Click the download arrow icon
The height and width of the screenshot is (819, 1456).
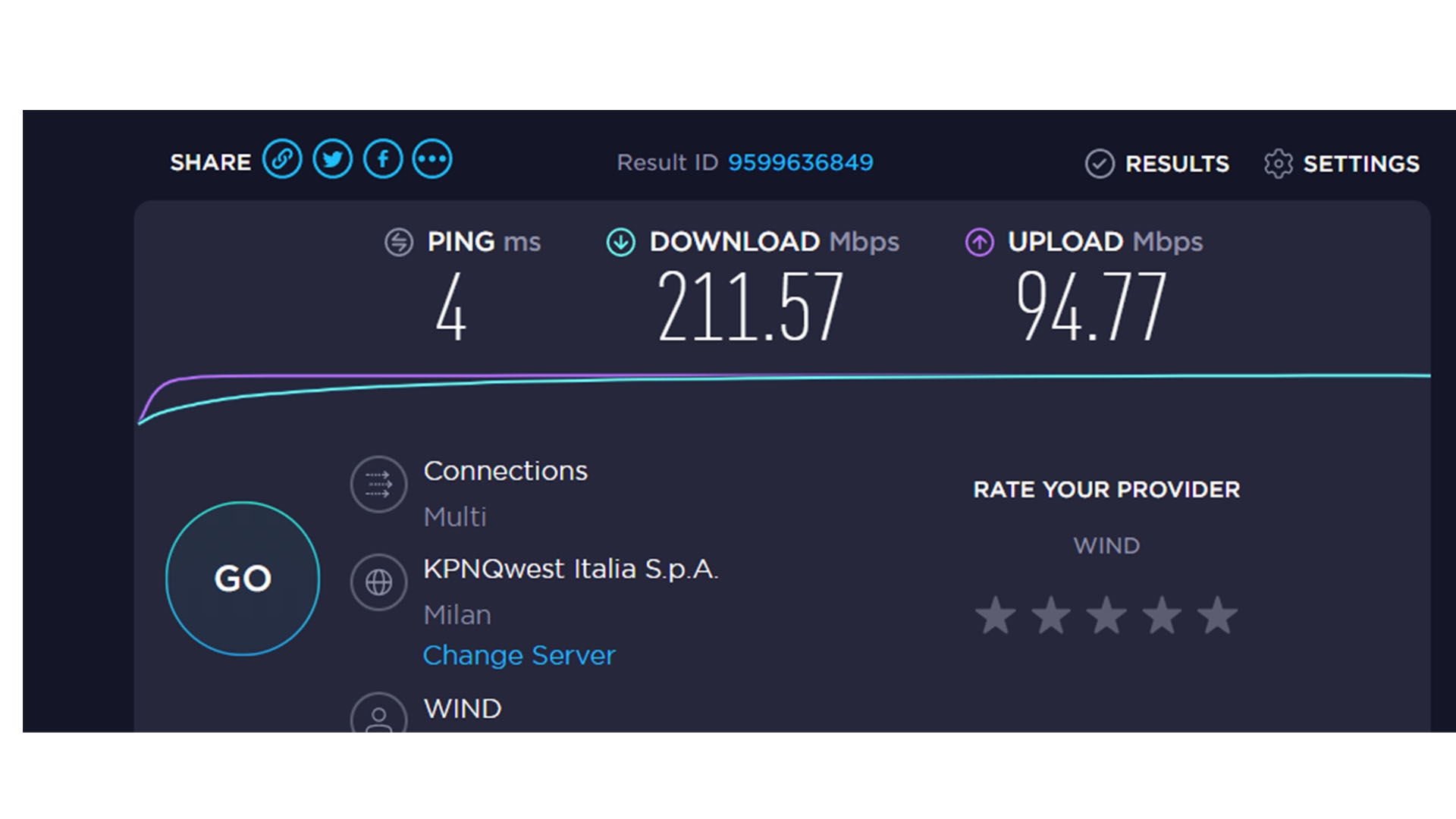621,243
